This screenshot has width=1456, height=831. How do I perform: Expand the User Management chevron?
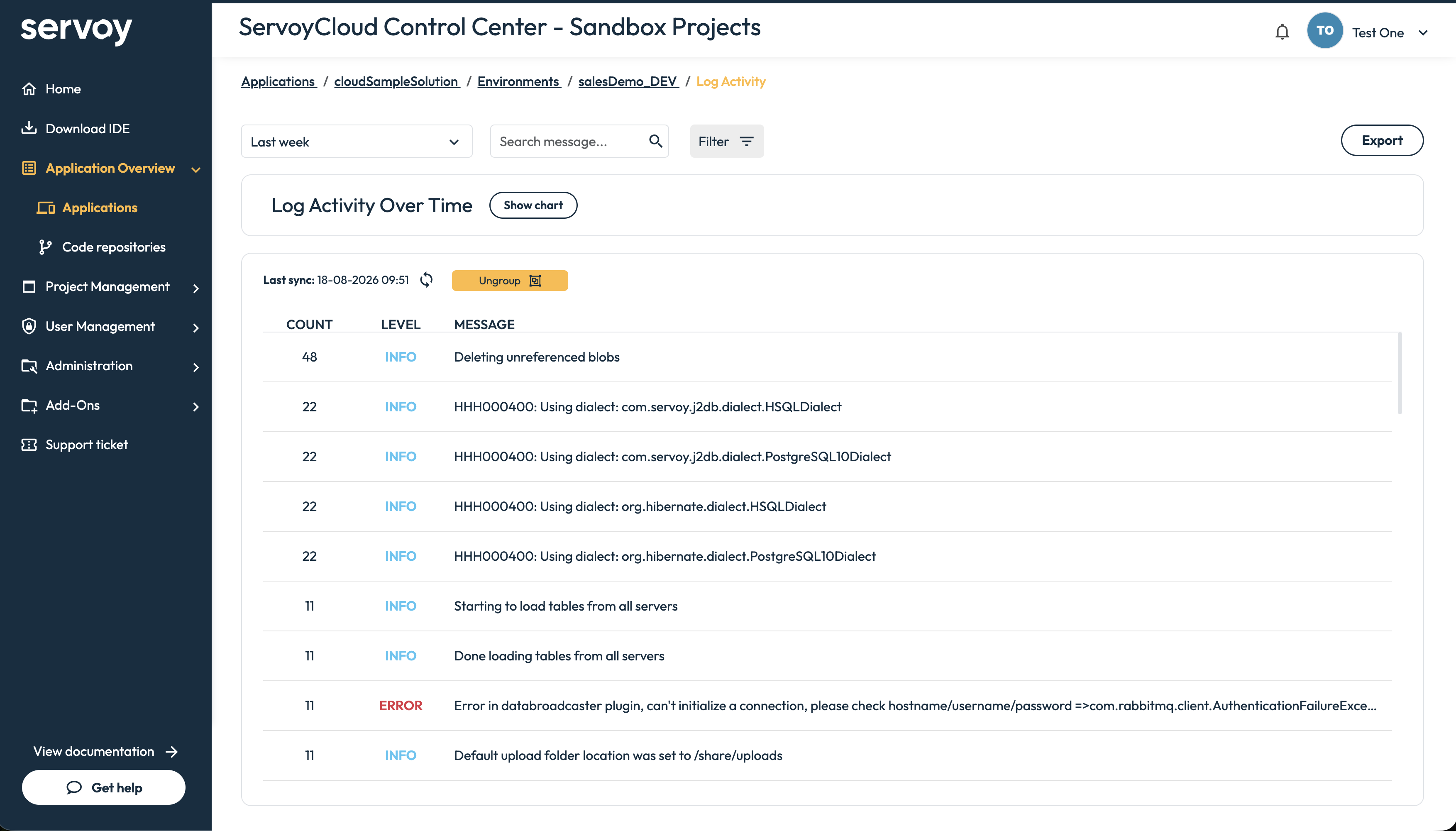pyautogui.click(x=195, y=328)
